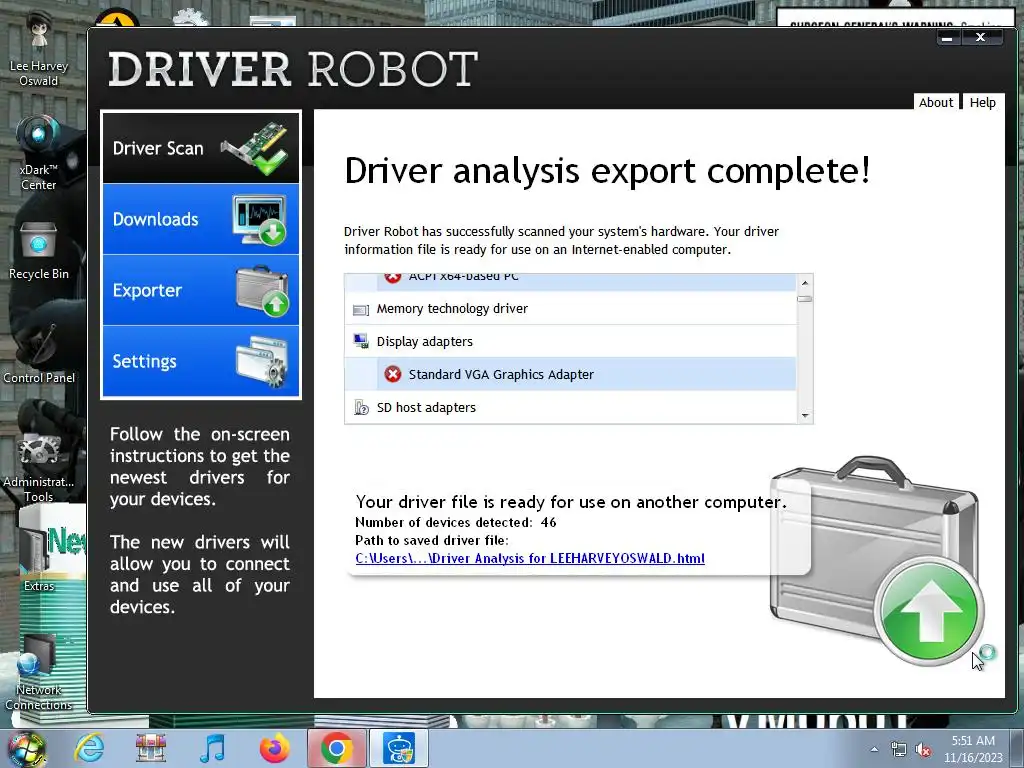Click the muted volume tray icon
The image size is (1024, 768).
(923, 750)
